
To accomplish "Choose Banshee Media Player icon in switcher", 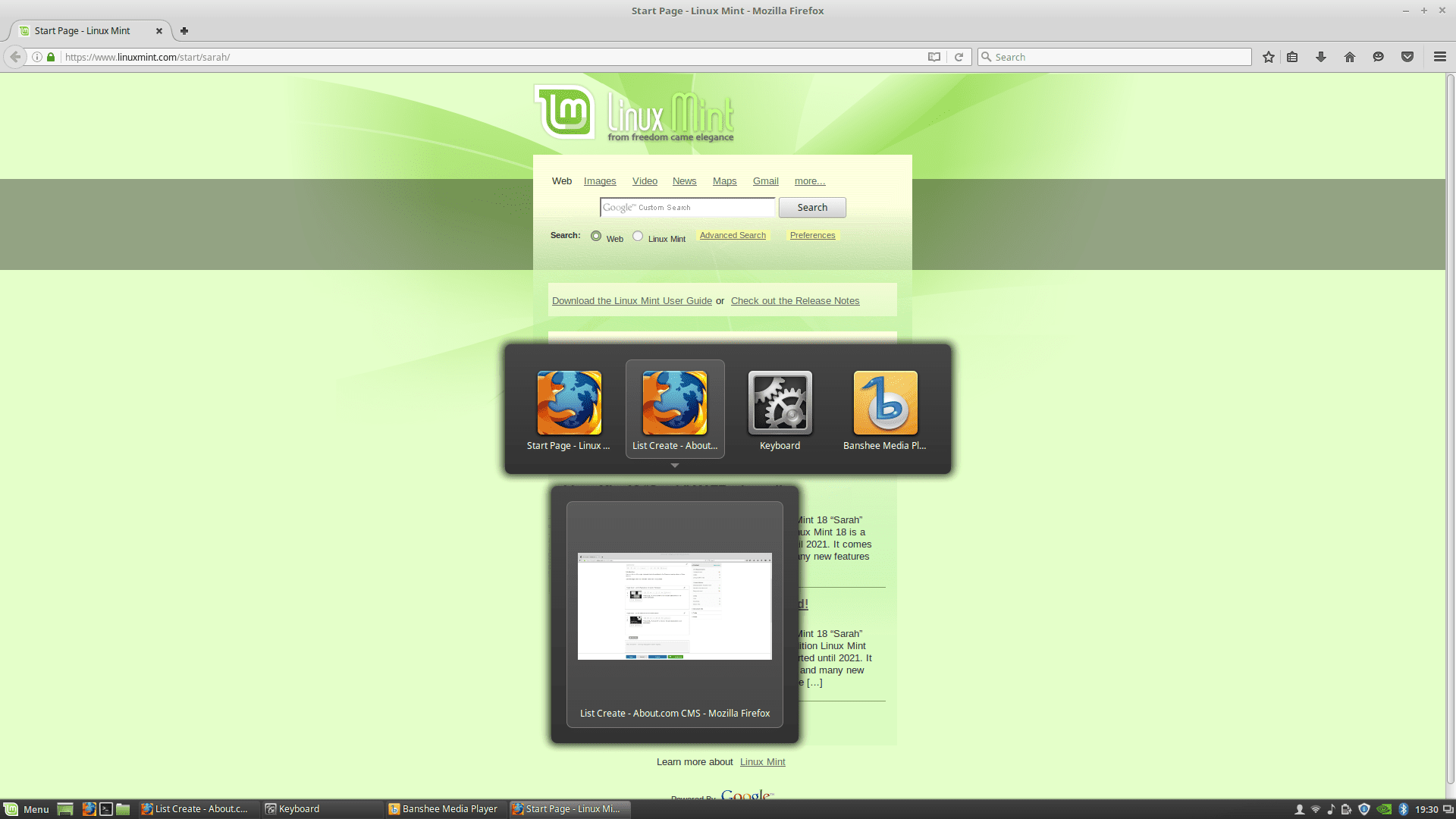I will pyautogui.click(x=886, y=403).
